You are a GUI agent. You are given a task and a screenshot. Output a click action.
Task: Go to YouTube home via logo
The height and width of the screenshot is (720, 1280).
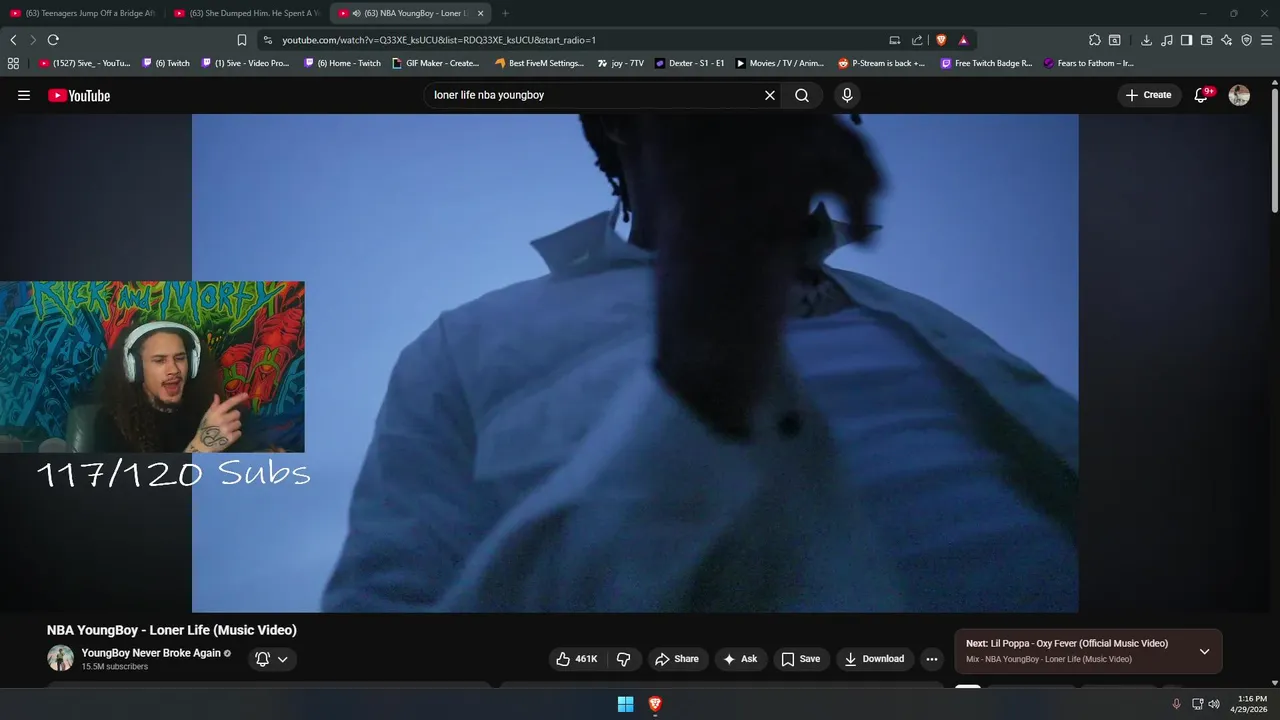click(79, 95)
